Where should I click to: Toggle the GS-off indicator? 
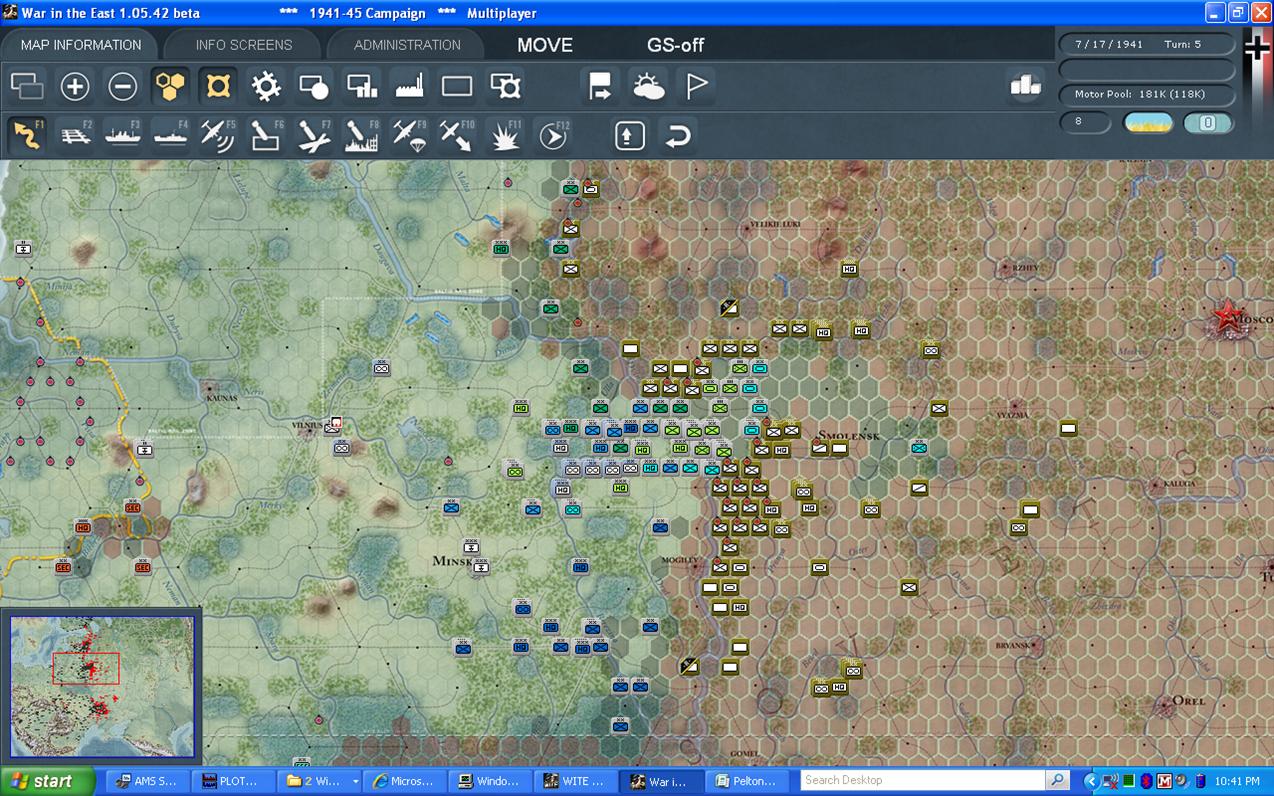pyautogui.click(x=676, y=45)
